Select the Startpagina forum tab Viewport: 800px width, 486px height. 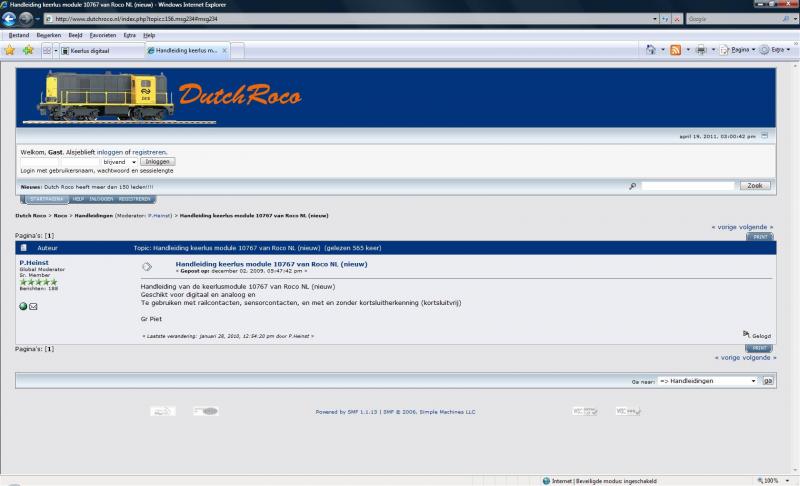(x=46, y=199)
